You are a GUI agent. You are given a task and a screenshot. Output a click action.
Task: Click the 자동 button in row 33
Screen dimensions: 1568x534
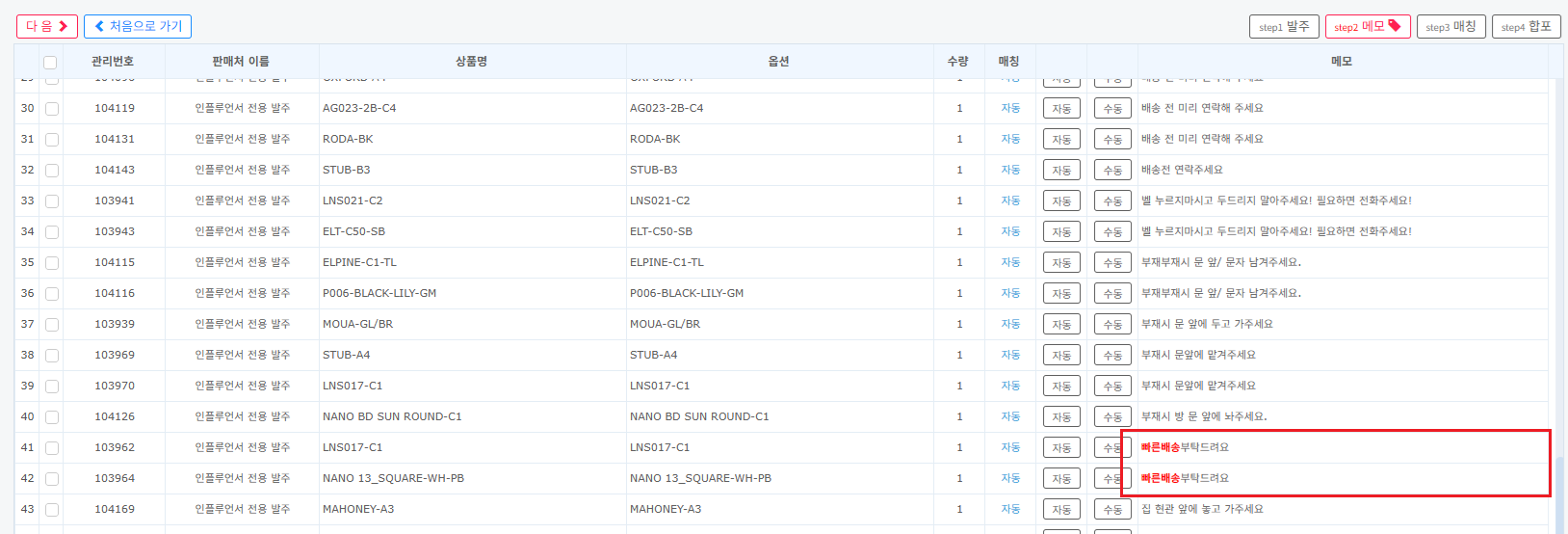1061,201
